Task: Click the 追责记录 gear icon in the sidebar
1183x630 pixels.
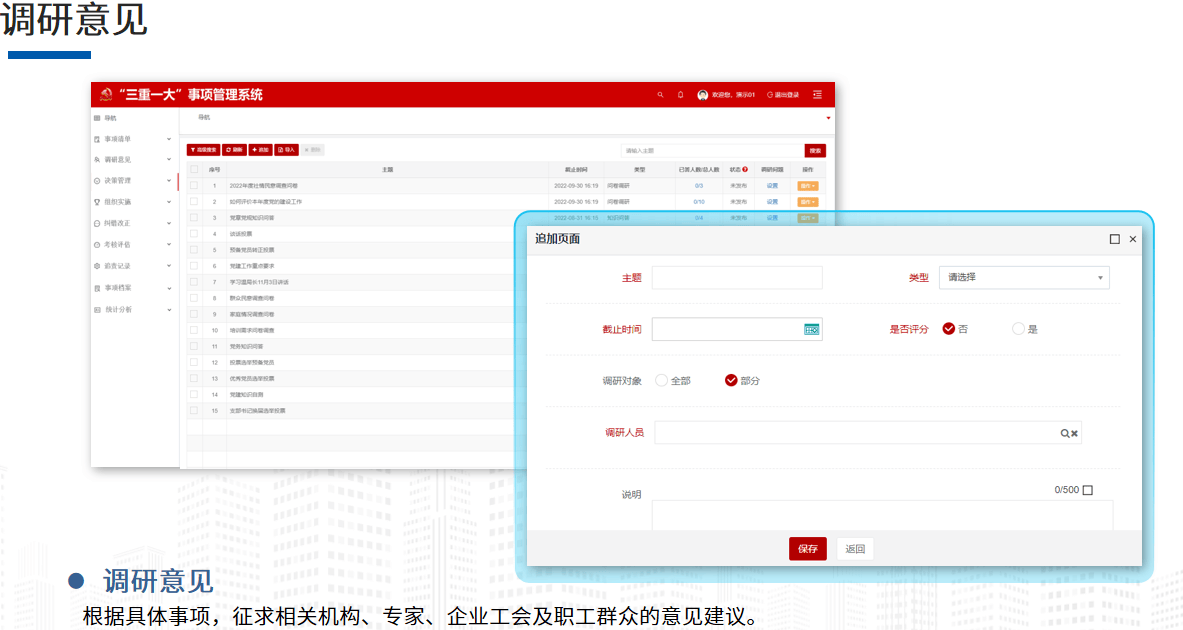Action: 97,266
